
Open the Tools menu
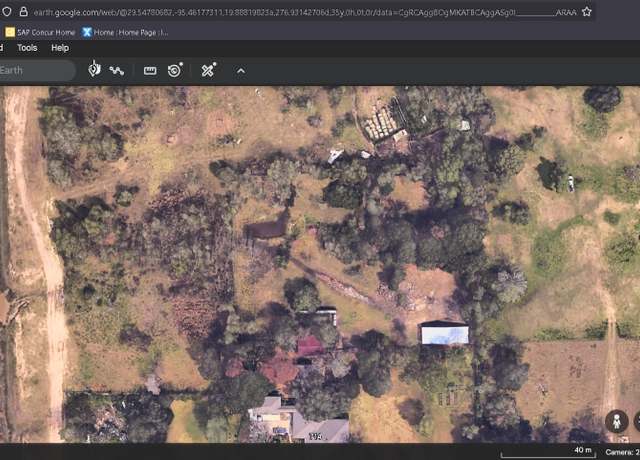click(x=27, y=48)
